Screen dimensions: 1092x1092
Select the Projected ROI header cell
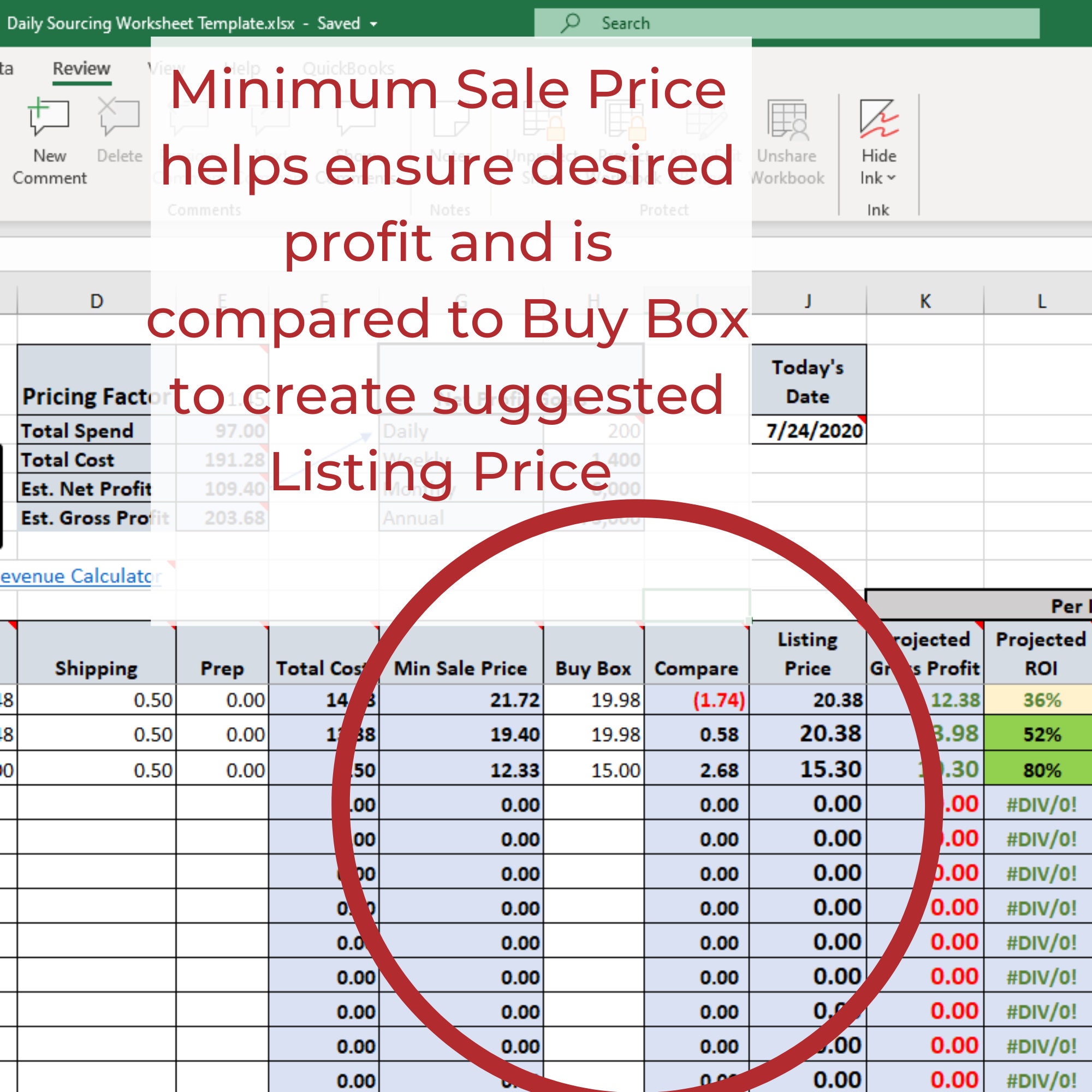1041,654
